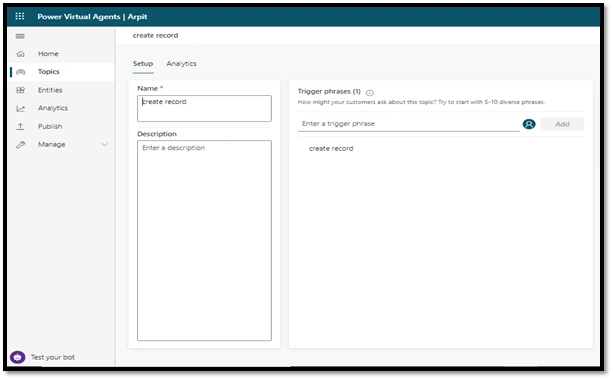Select the 'create record' trigger phrase entry
This screenshot has height=380, width=613.
331,149
